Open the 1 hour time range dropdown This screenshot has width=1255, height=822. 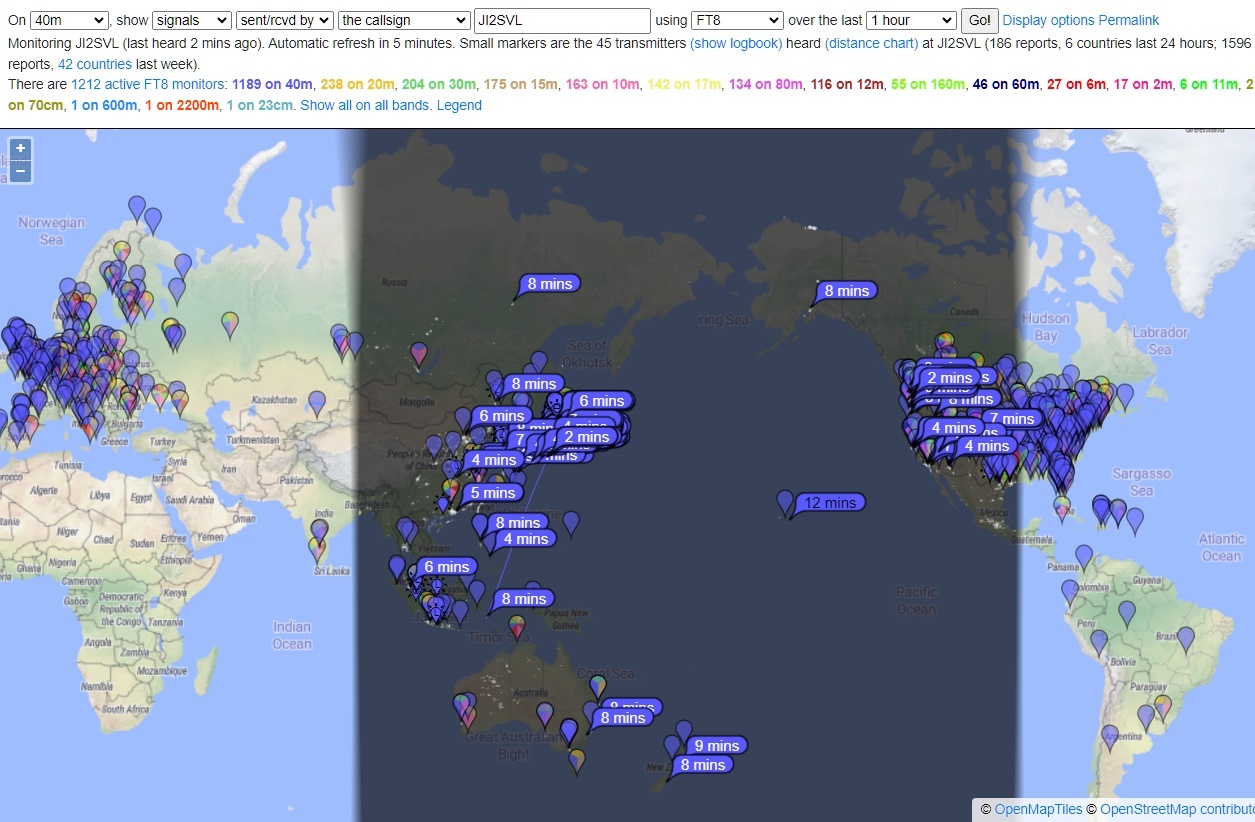click(911, 20)
